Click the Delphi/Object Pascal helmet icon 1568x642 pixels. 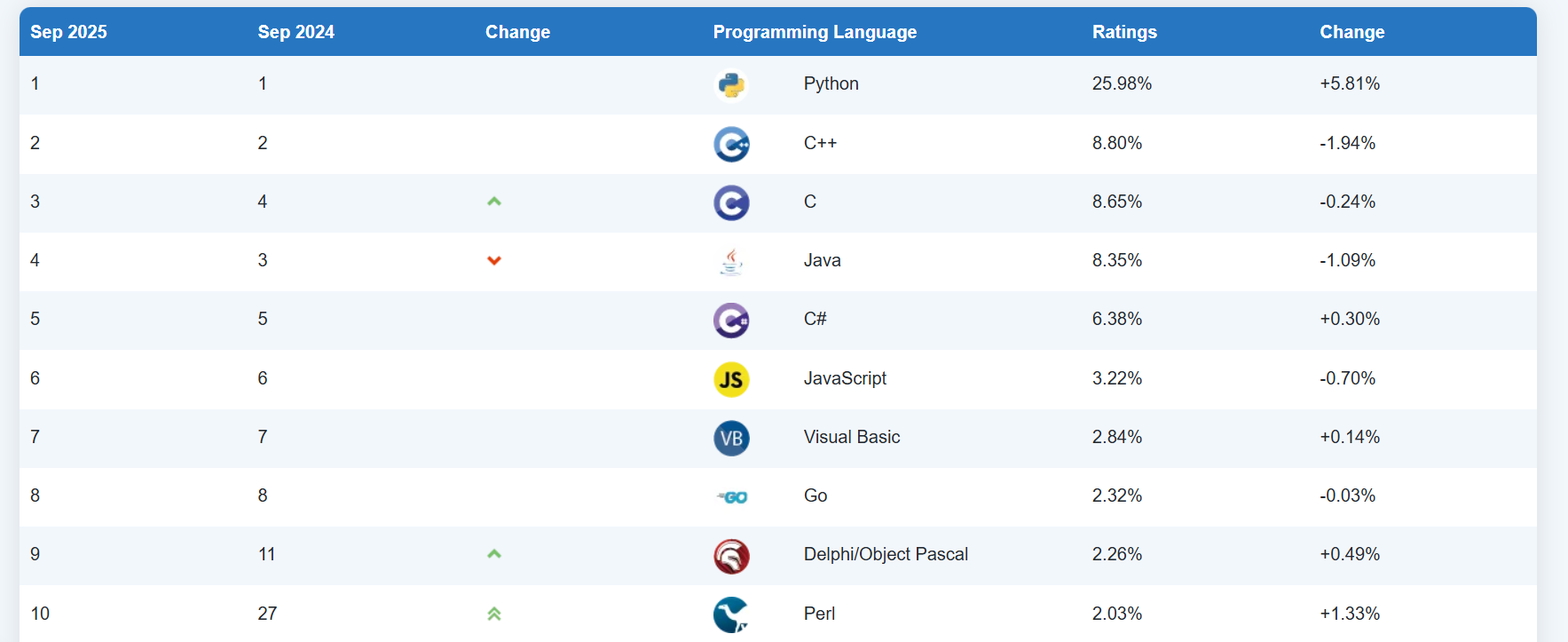point(731,556)
